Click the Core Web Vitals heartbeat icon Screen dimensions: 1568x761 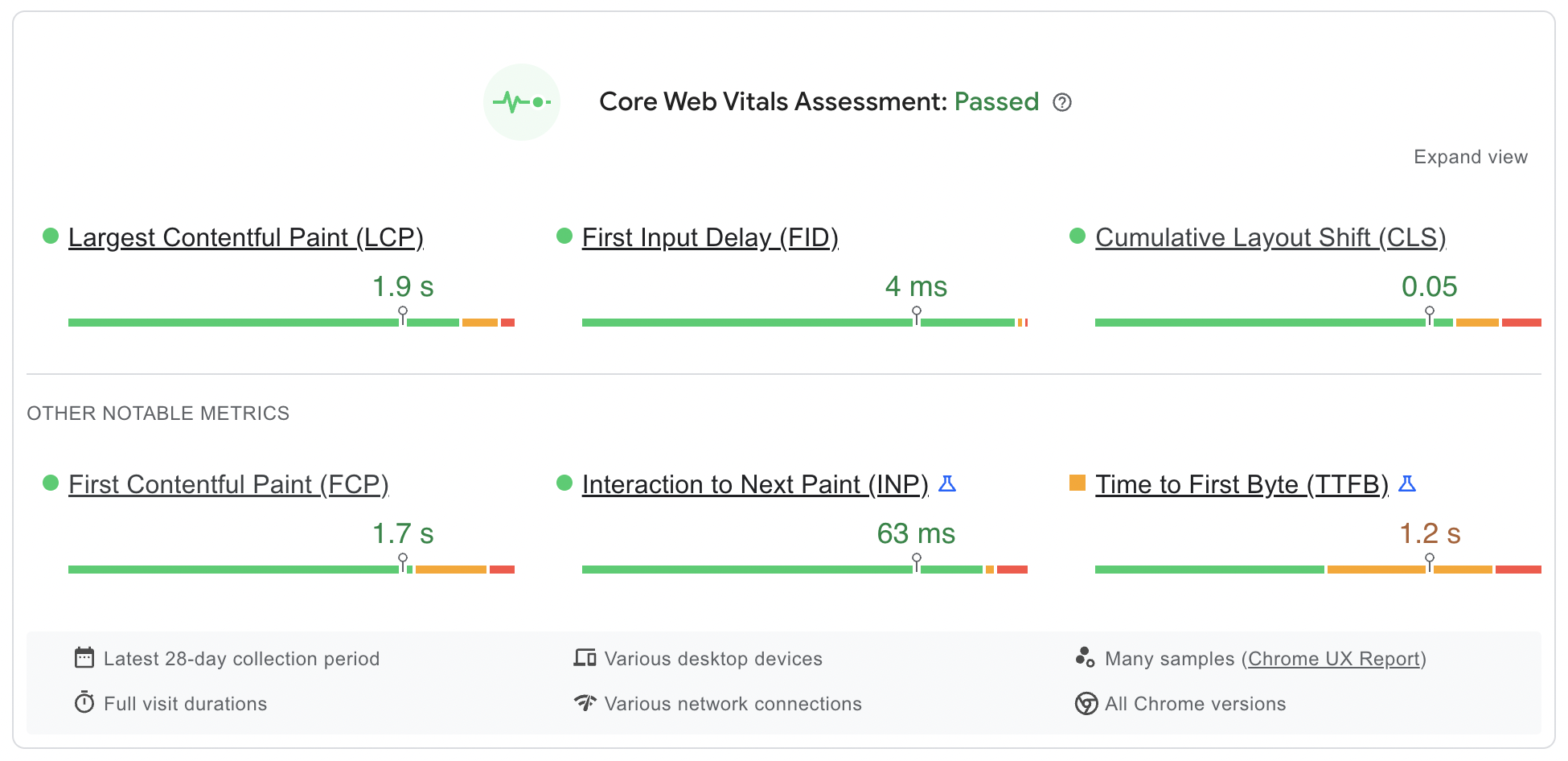(521, 102)
